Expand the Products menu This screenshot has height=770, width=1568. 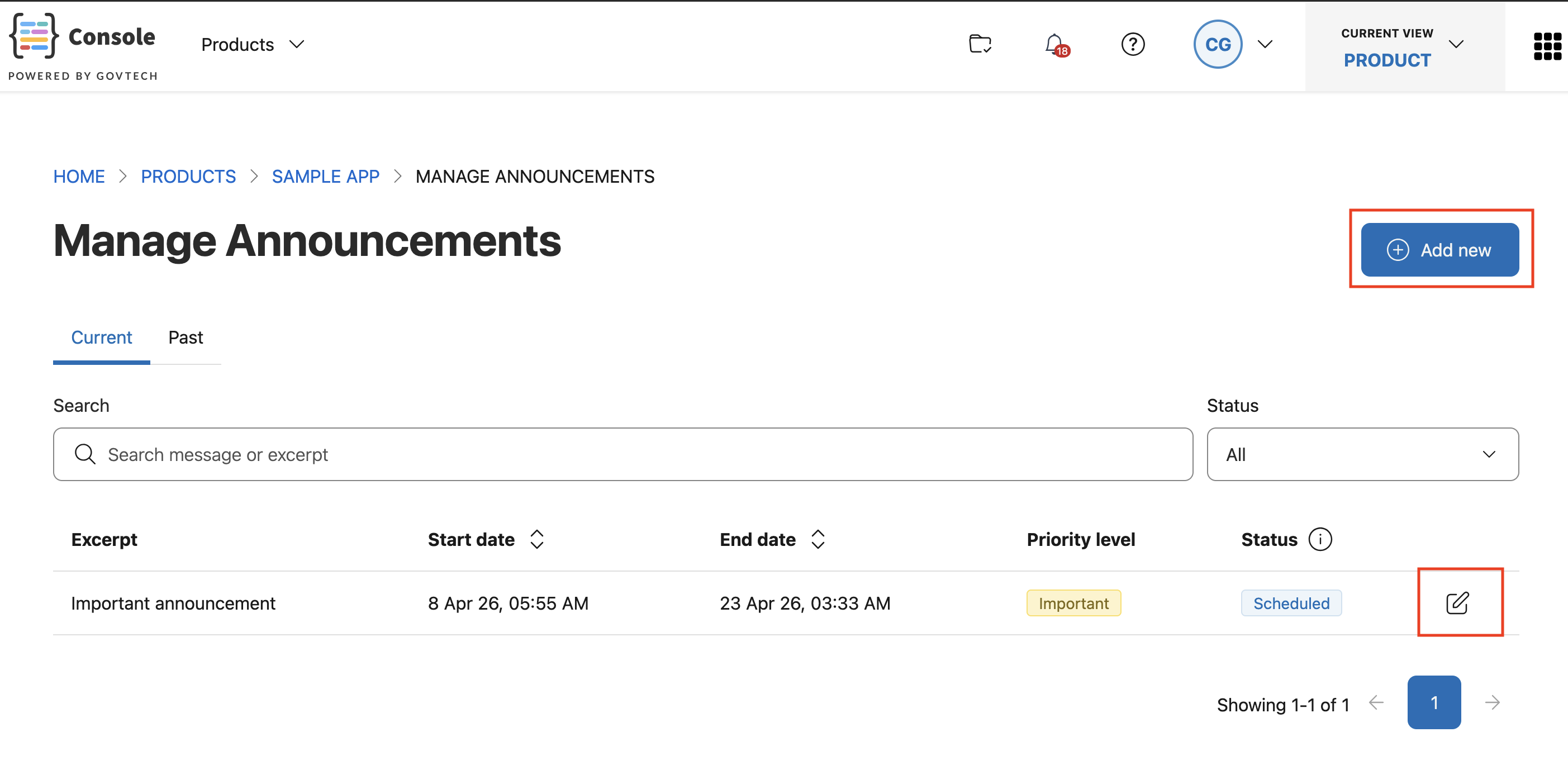(x=253, y=45)
